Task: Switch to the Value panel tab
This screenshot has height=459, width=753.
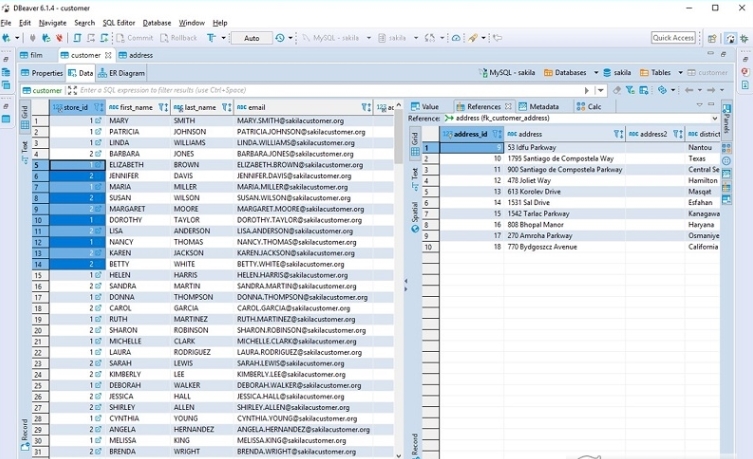Action: [425, 107]
